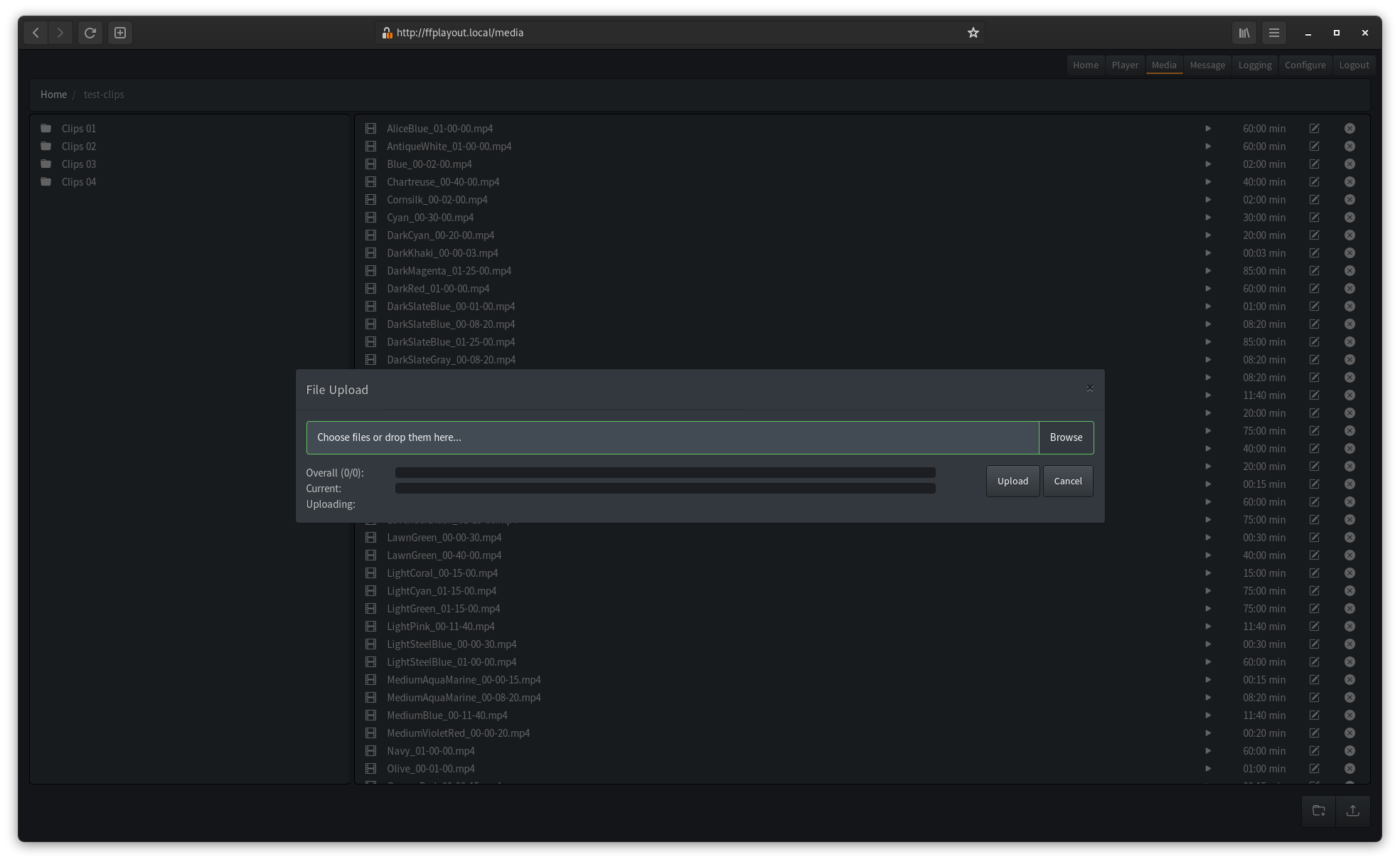Select the Media tab
The height and width of the screenshot is (862, 1400).
coord(1164,65)
